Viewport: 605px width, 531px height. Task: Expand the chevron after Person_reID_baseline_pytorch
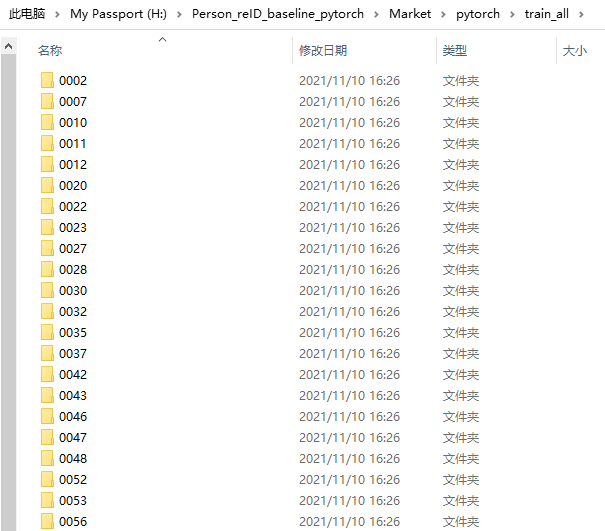(x=376, y=15)
